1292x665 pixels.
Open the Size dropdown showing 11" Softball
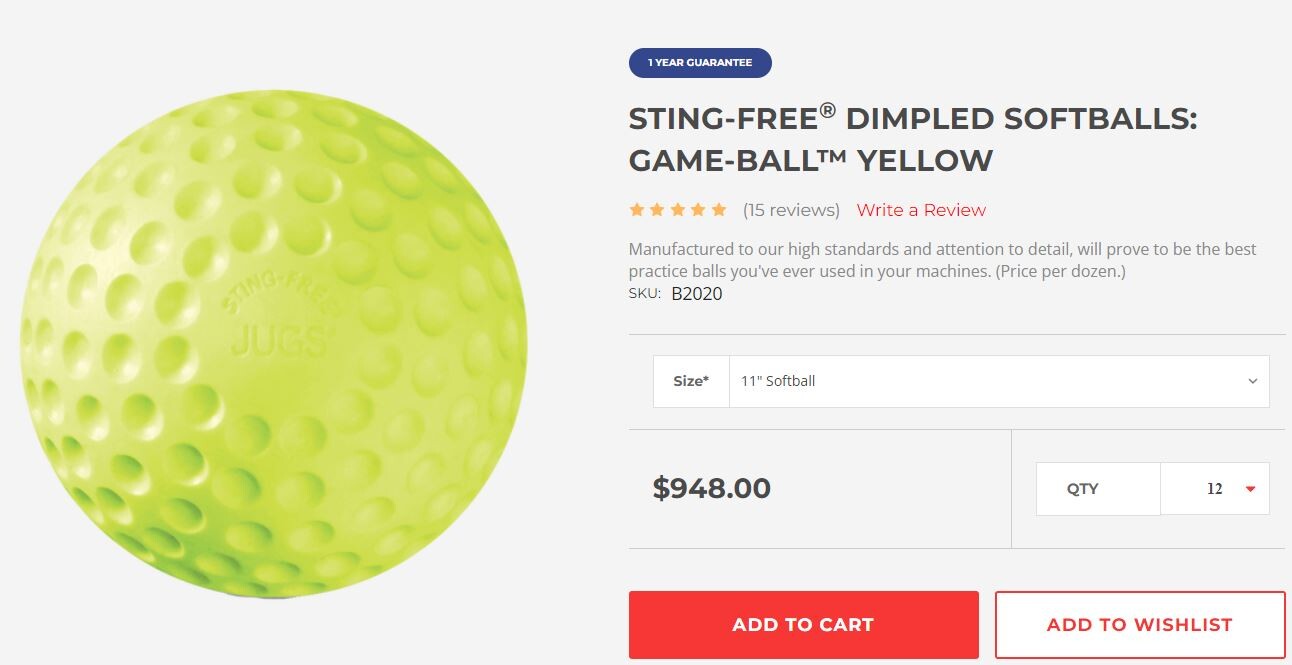coord(998,381)
